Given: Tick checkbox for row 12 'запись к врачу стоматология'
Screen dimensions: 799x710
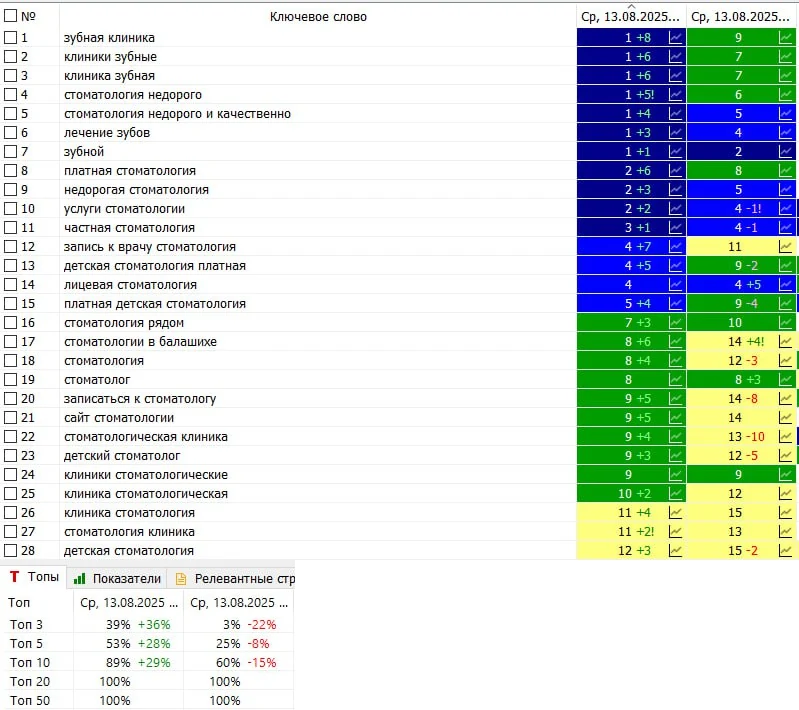Looking at the screenshot, I should [10, 247].
